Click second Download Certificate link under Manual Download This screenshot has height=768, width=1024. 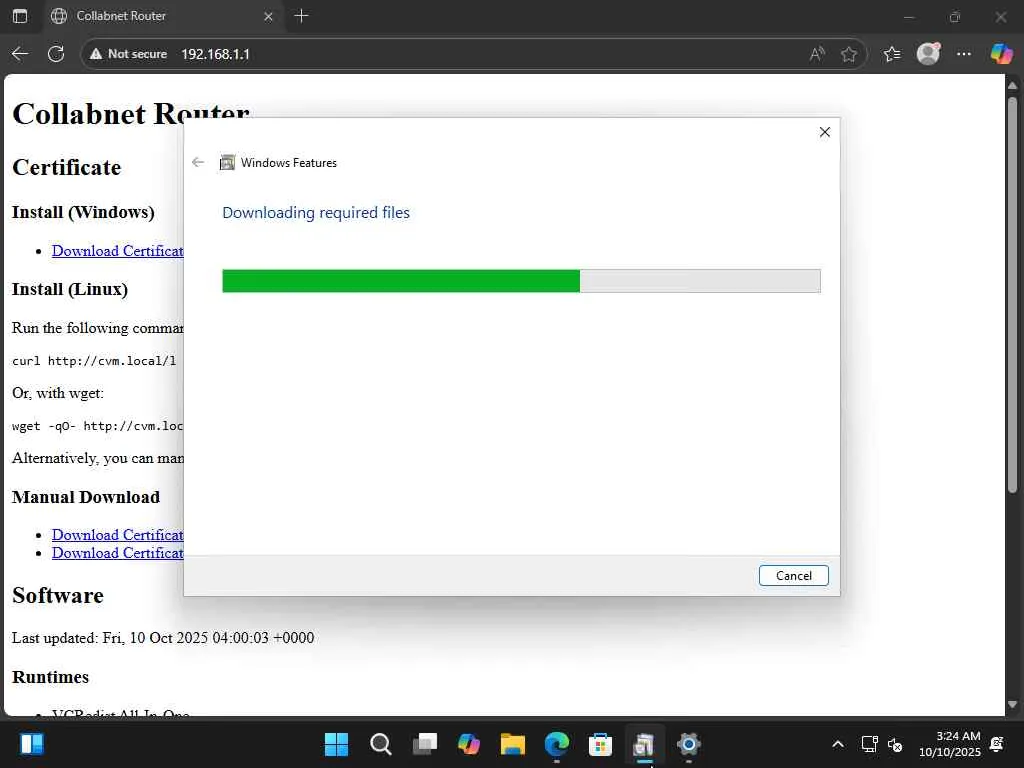pos(118,553)
